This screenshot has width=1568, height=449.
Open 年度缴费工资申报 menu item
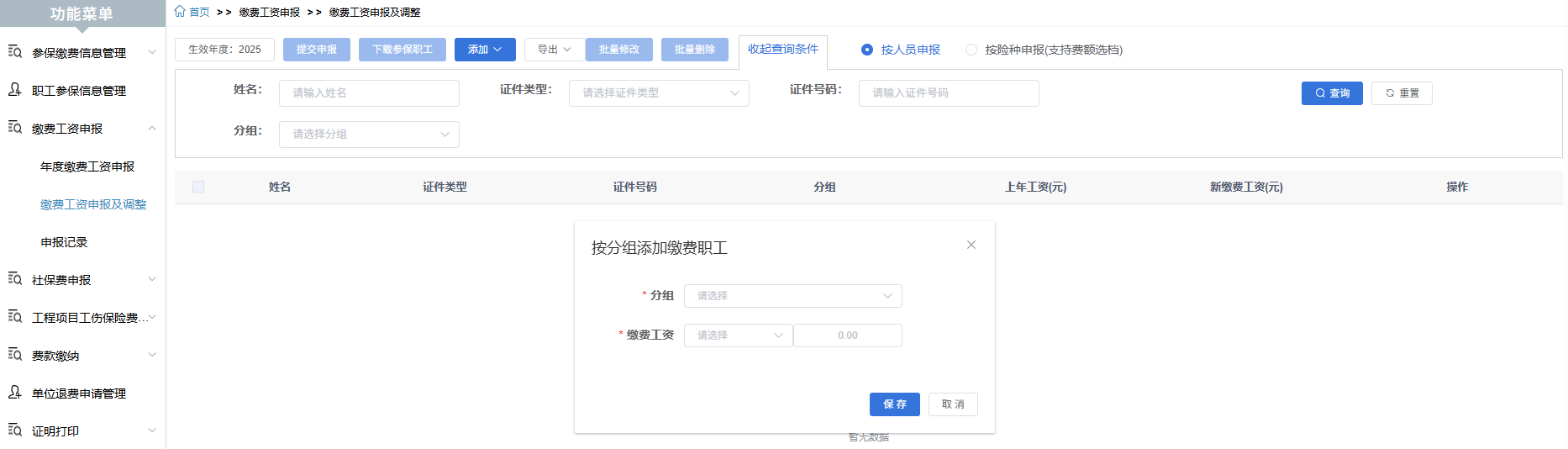click(x=87, y=166)
